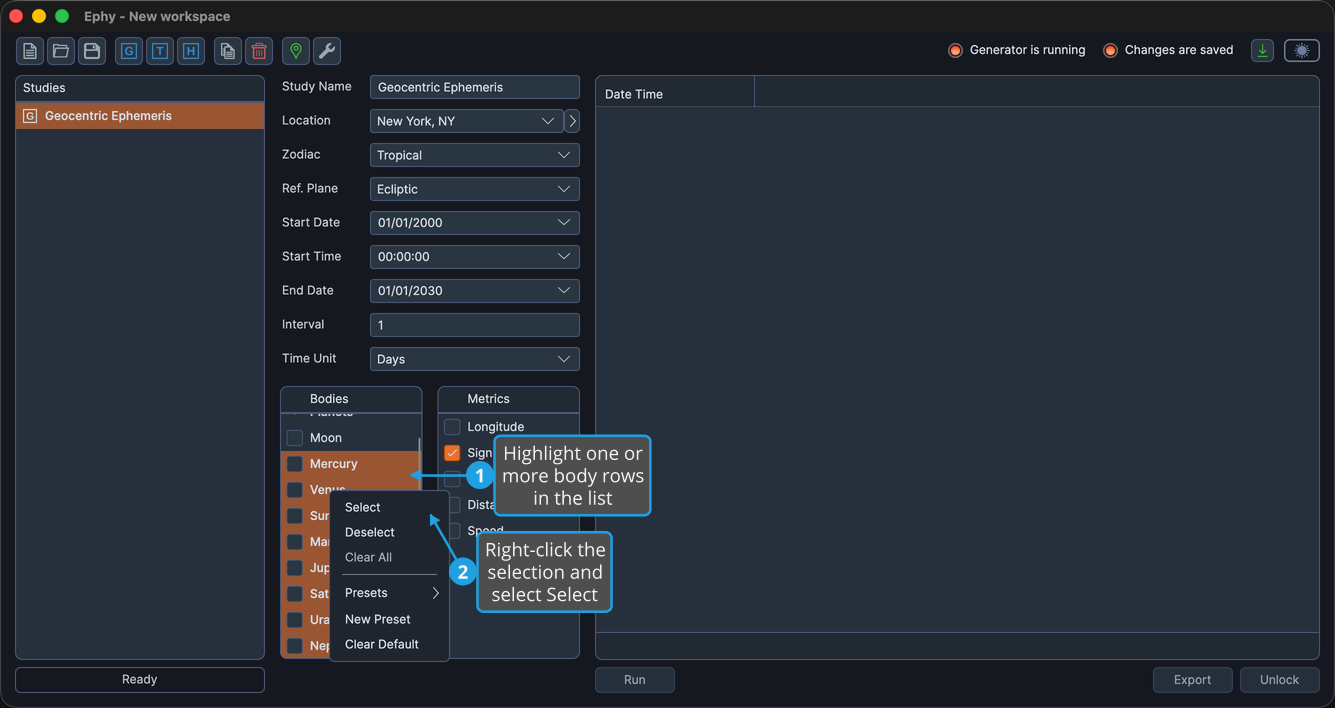Save the workspace with the floppy disk icon

coord(92,51)
